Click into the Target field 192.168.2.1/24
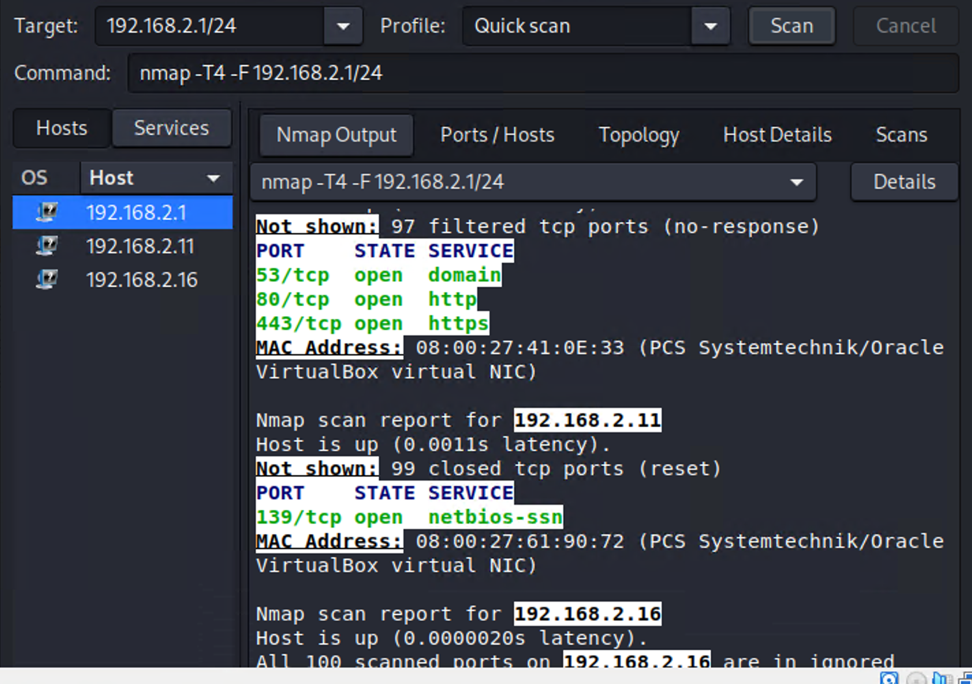The image size is (972, 684). 210,26
